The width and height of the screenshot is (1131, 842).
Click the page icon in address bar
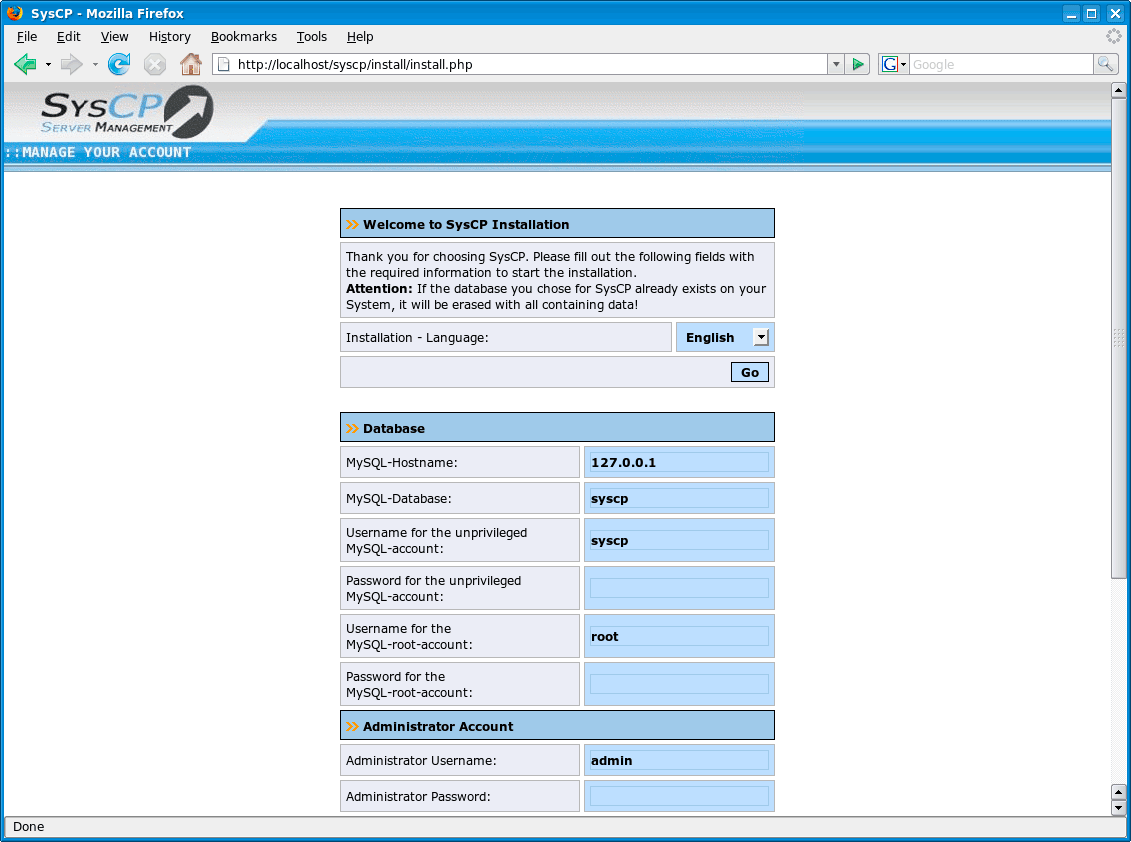pyautogui.click(x=224, y=64)
